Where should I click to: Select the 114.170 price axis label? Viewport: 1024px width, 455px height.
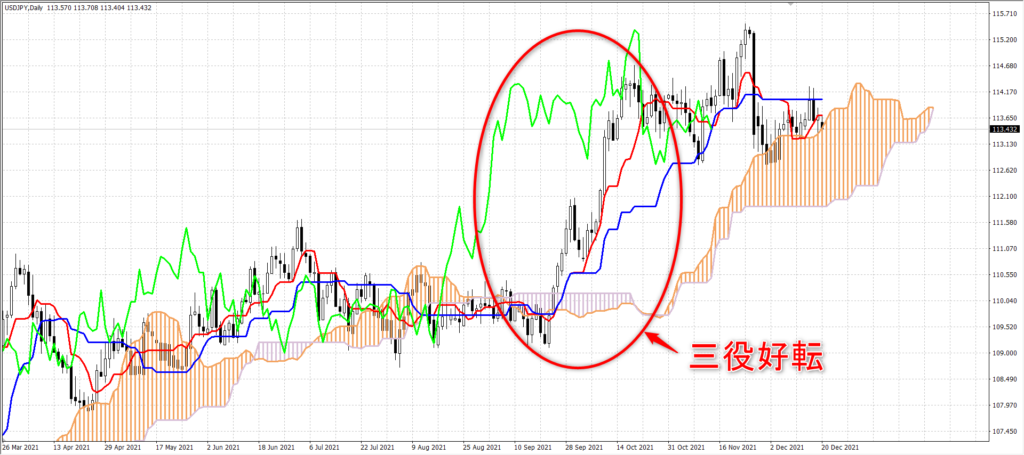pos(1004,92)
